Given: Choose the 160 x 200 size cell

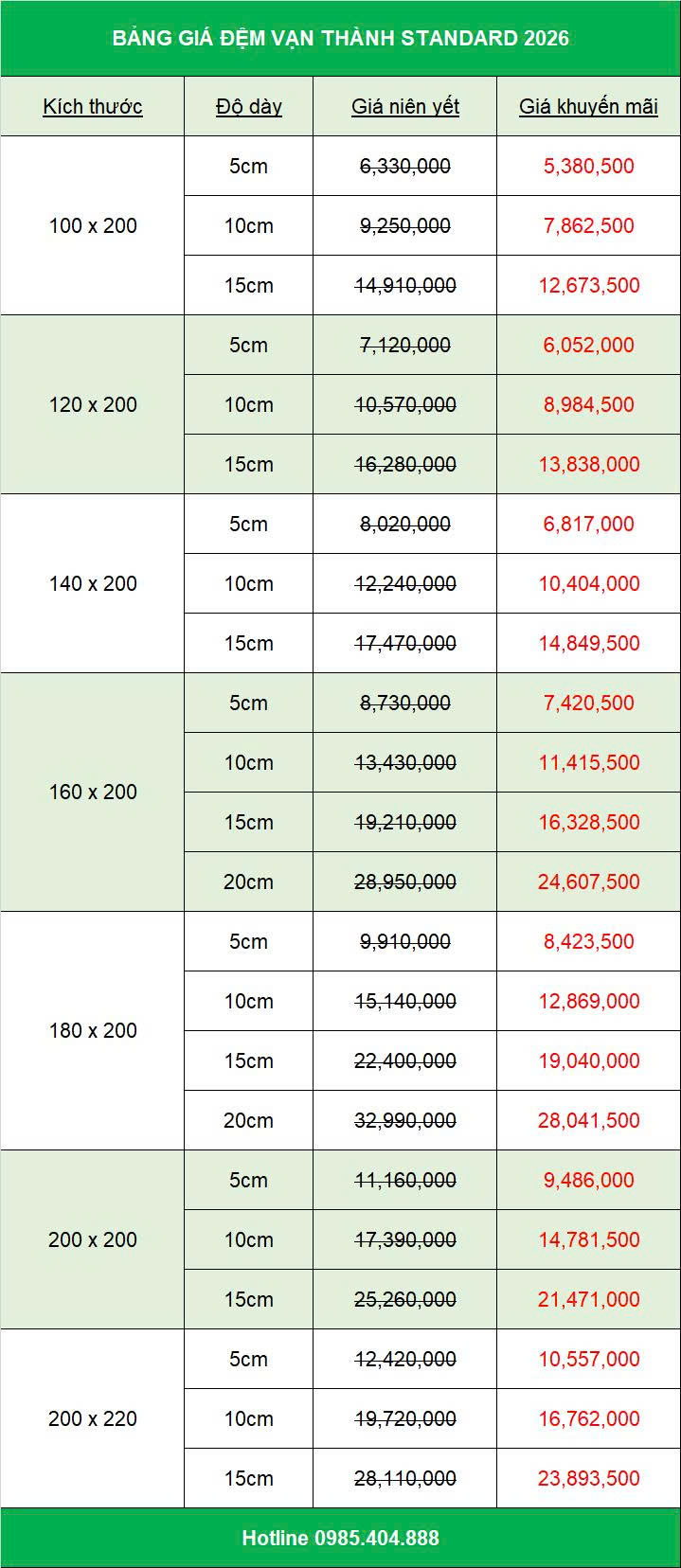Looking at the screenshot, I should [93, 792].
